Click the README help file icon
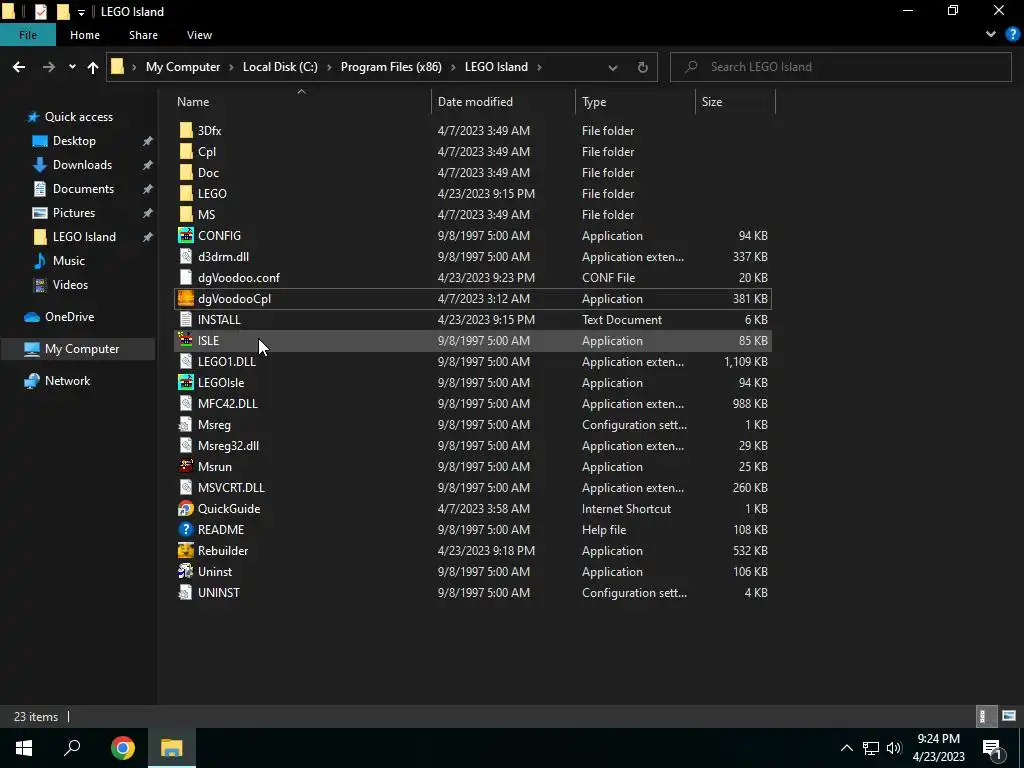The height and width of the screenshot is (768, 1024). click(186, 530)
